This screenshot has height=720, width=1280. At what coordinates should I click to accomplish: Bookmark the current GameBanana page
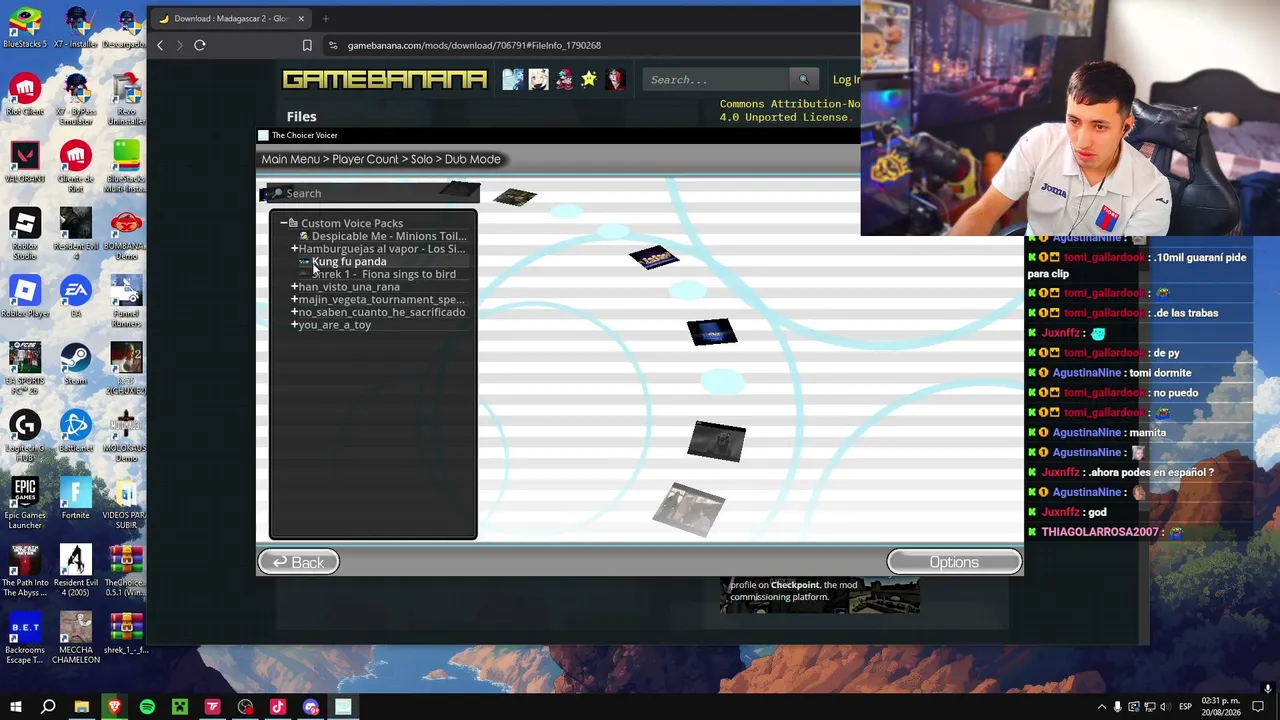point(307,45)
